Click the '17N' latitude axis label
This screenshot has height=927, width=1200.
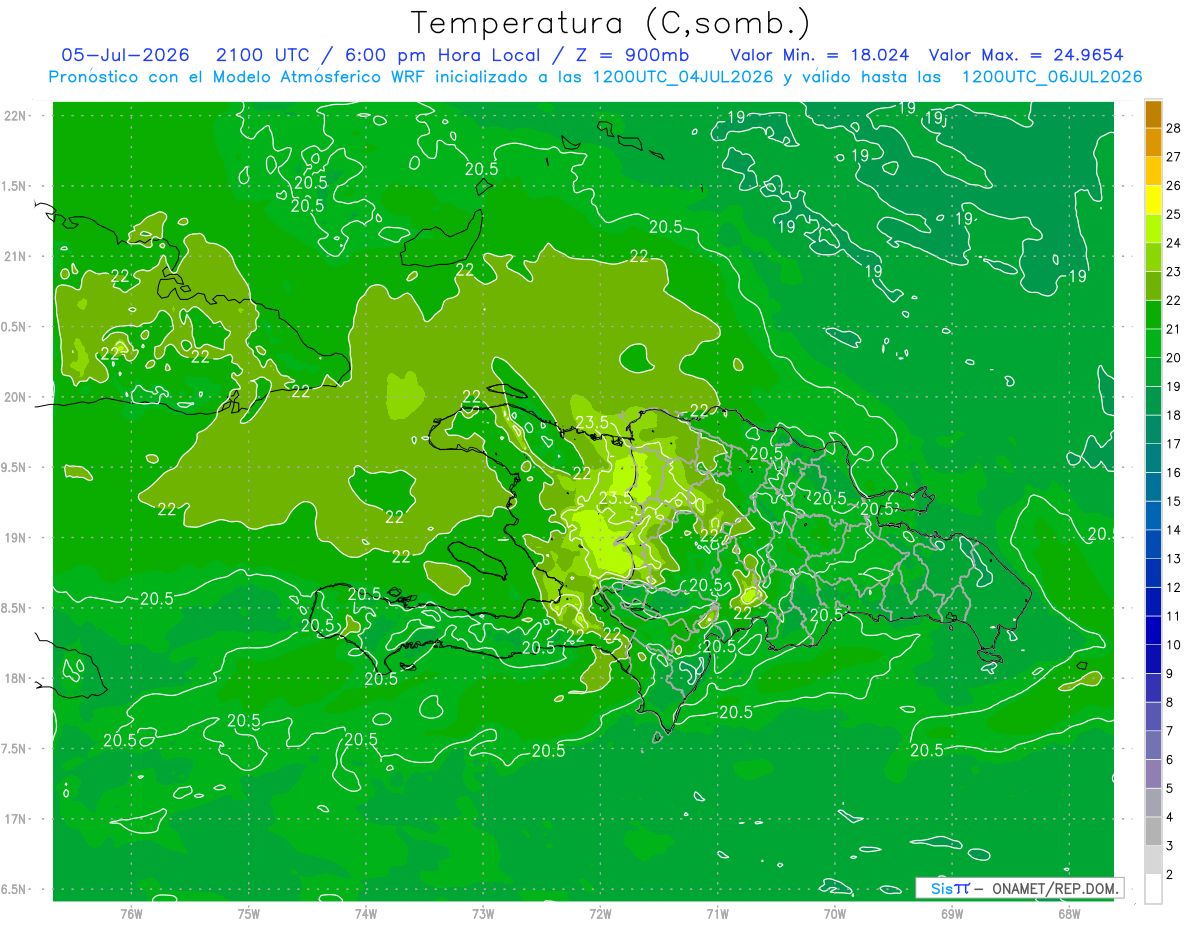point(16,819)
